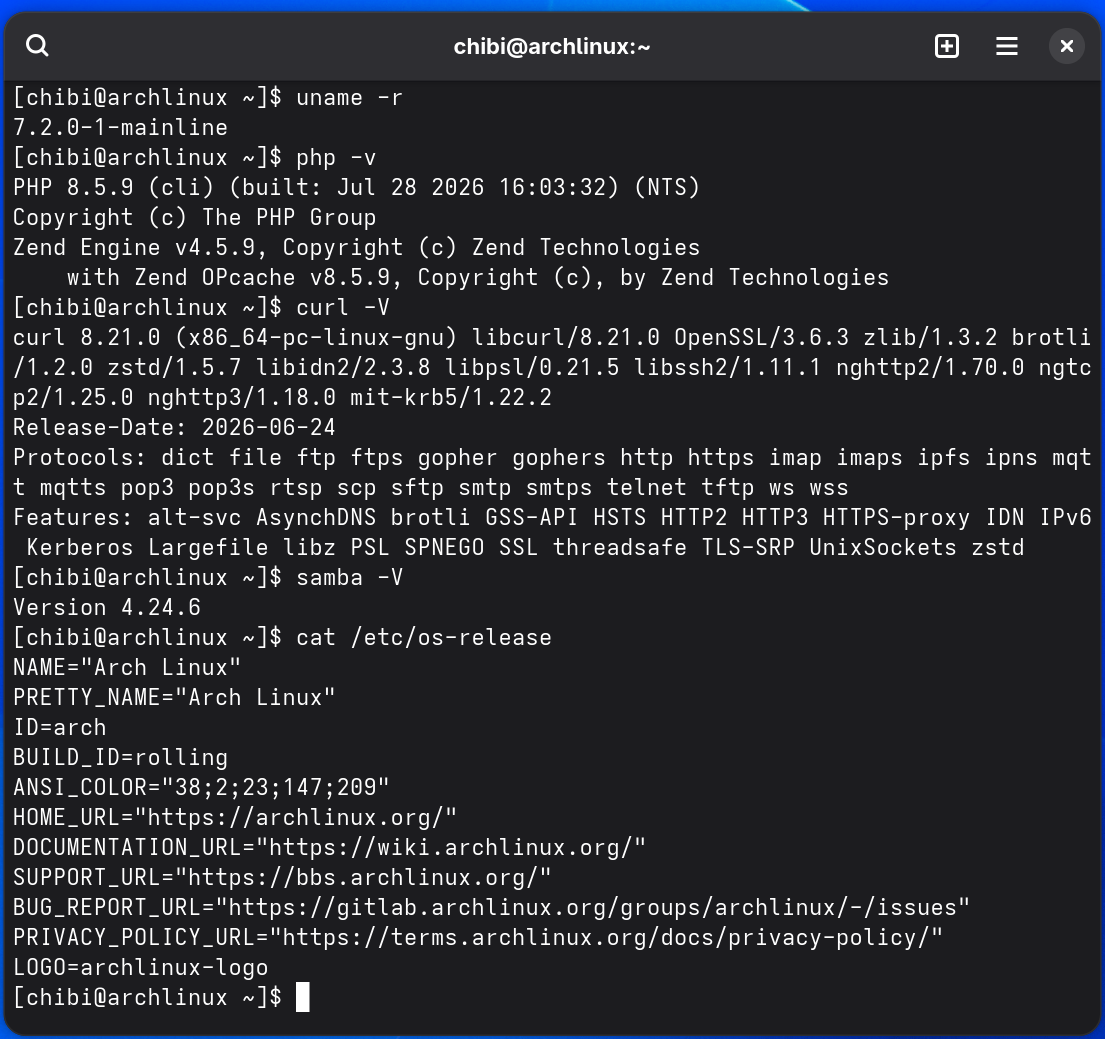Click the 'samba -V' command line
1105x1039 pixels.
(208, 577)
